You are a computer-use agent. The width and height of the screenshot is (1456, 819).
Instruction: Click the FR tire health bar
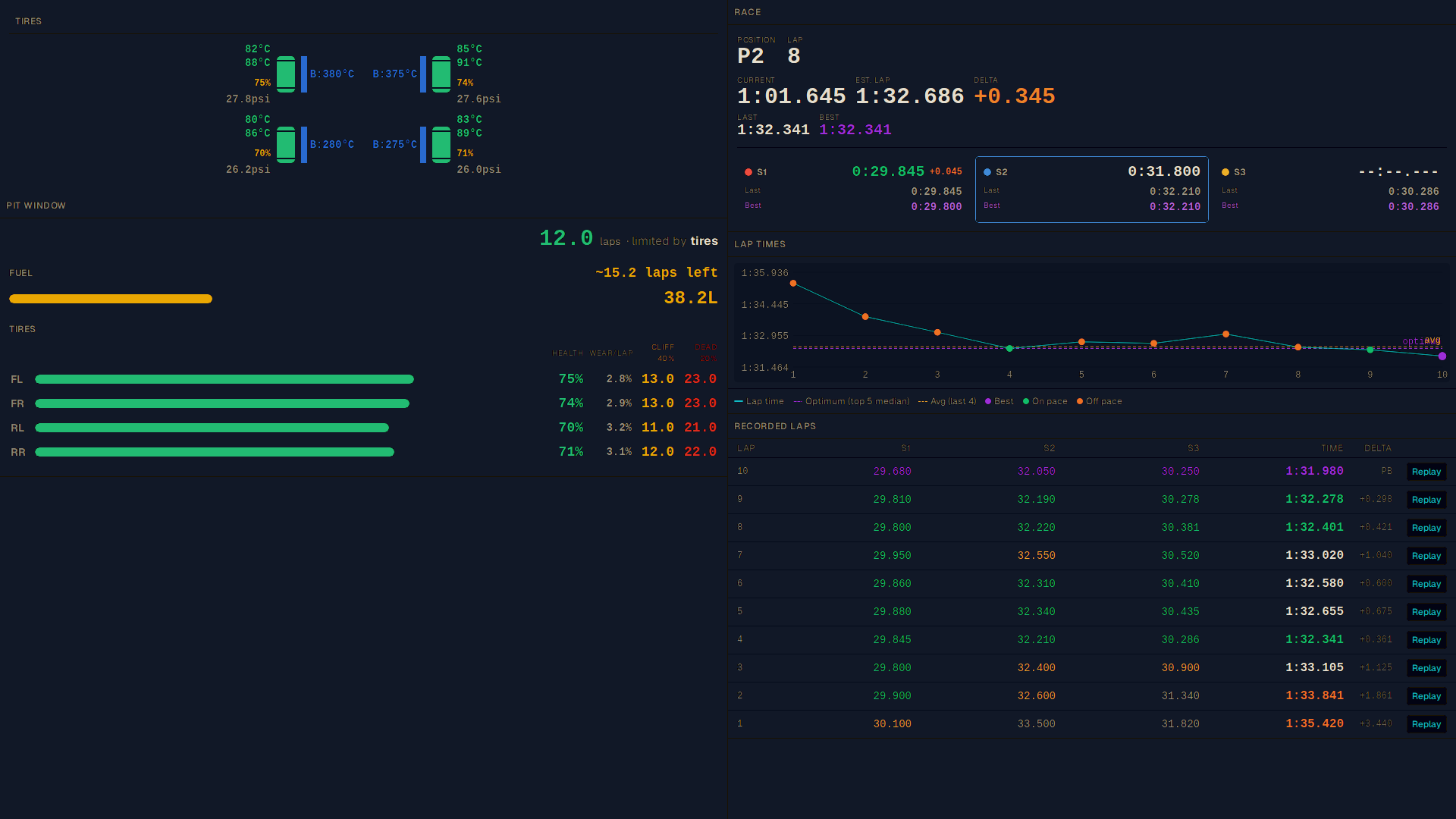[x=222, y=403]
